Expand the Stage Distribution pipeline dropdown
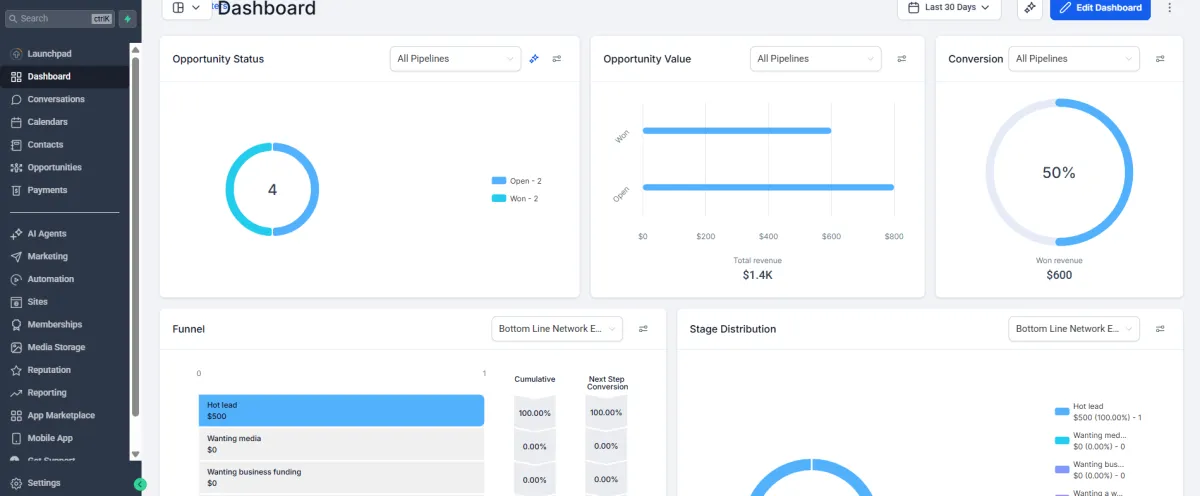 1074,329
